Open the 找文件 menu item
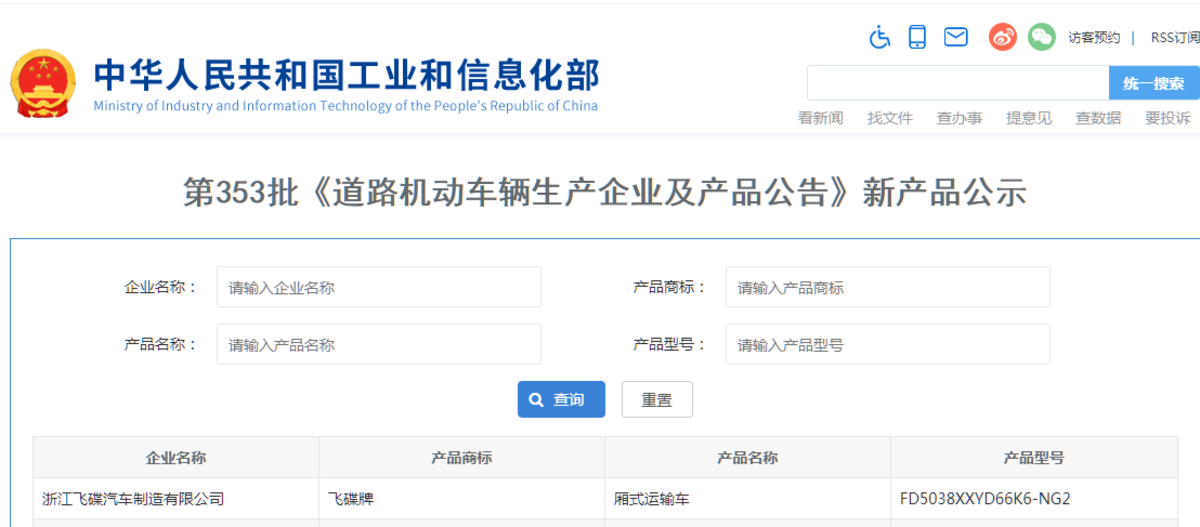This screenshot has width=1200, height=527. (890, 118)
